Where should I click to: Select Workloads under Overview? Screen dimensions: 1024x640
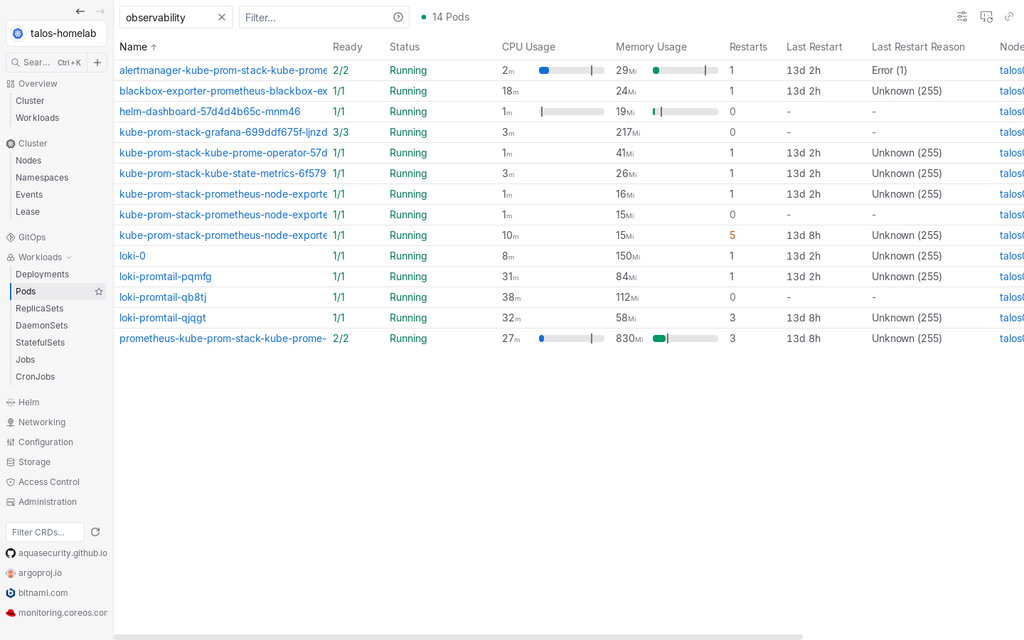pos(37,118)
